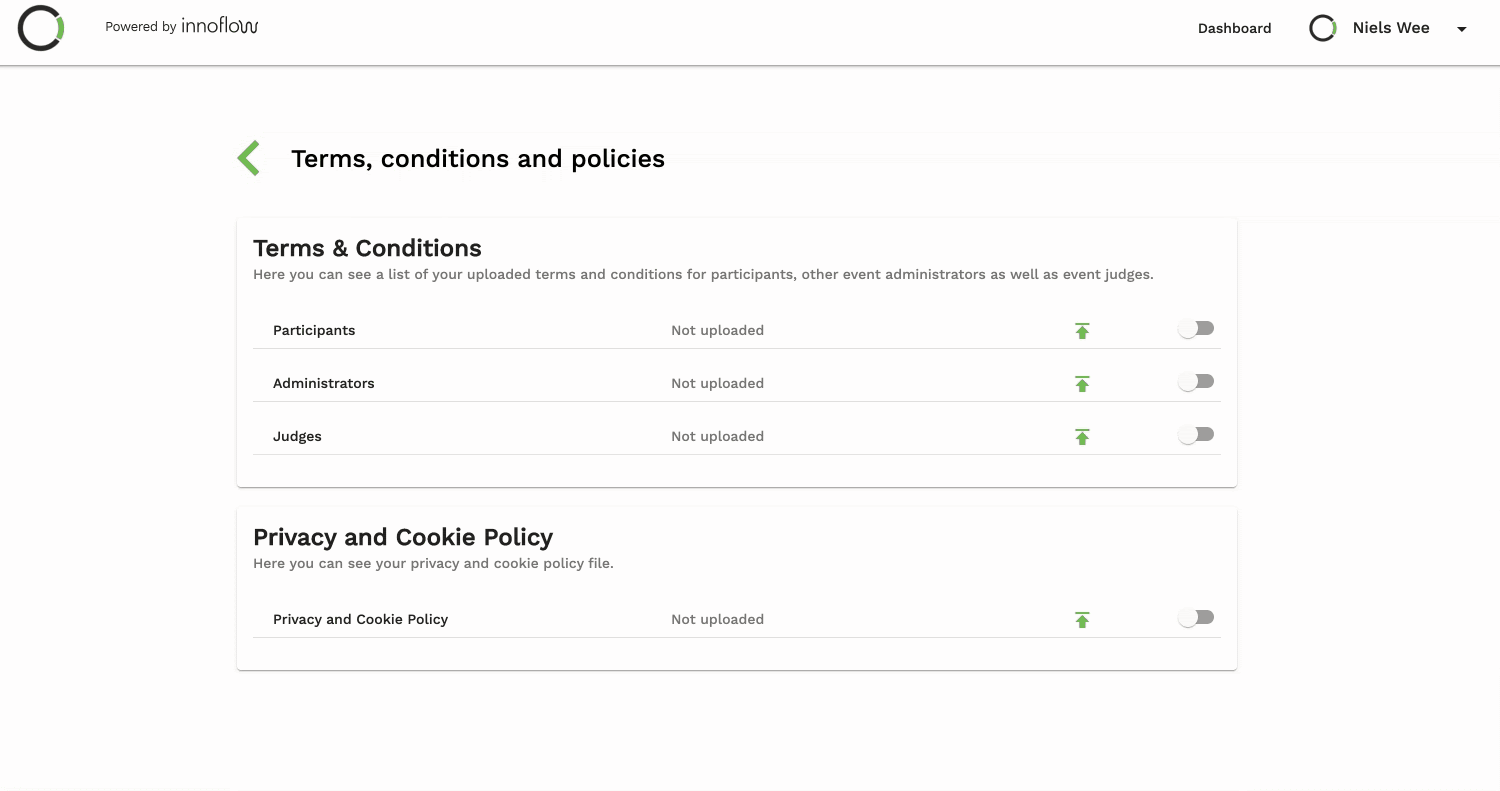The width and height of the screenshot is (1500, 791).
Task: Open the user menu dropdown arrow
Action: click(x=1461, y=29)
